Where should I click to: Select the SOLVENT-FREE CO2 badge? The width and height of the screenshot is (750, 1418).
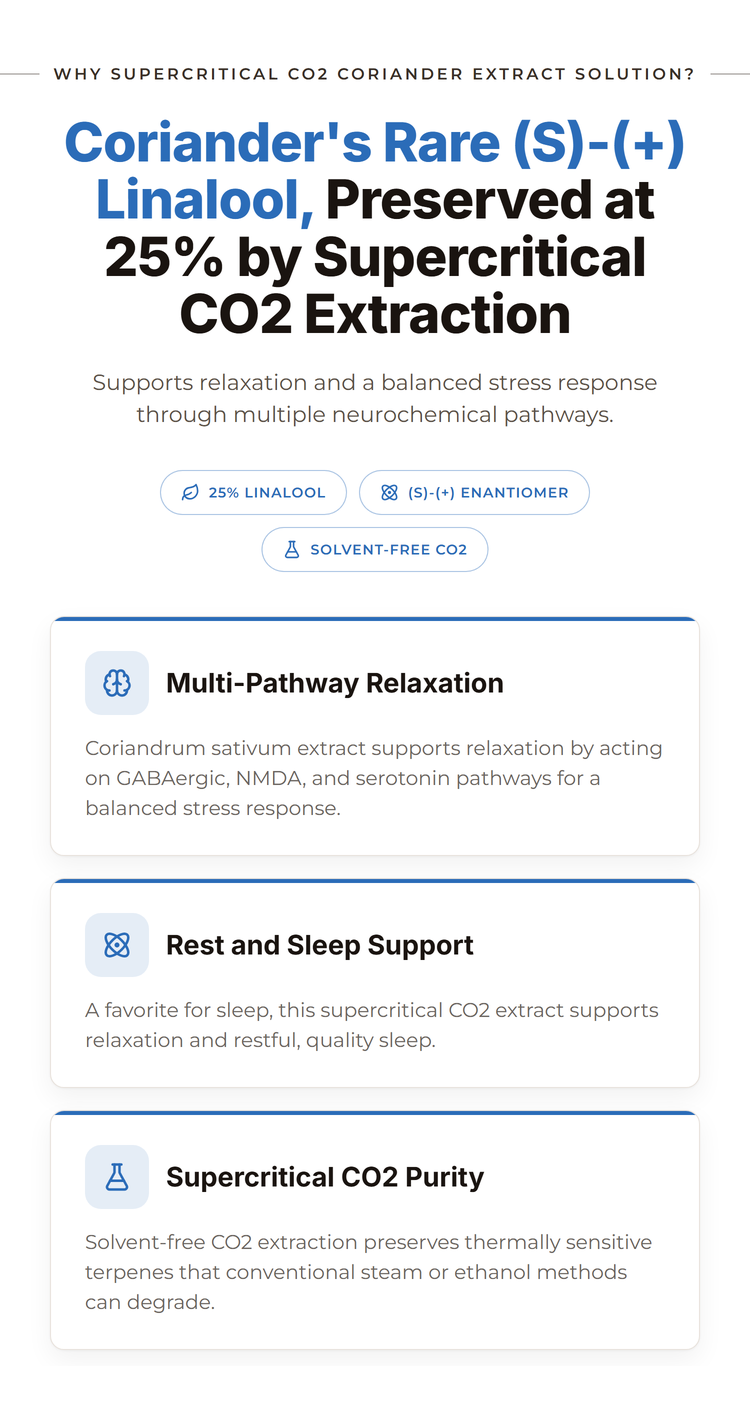[x=375, y=550]
